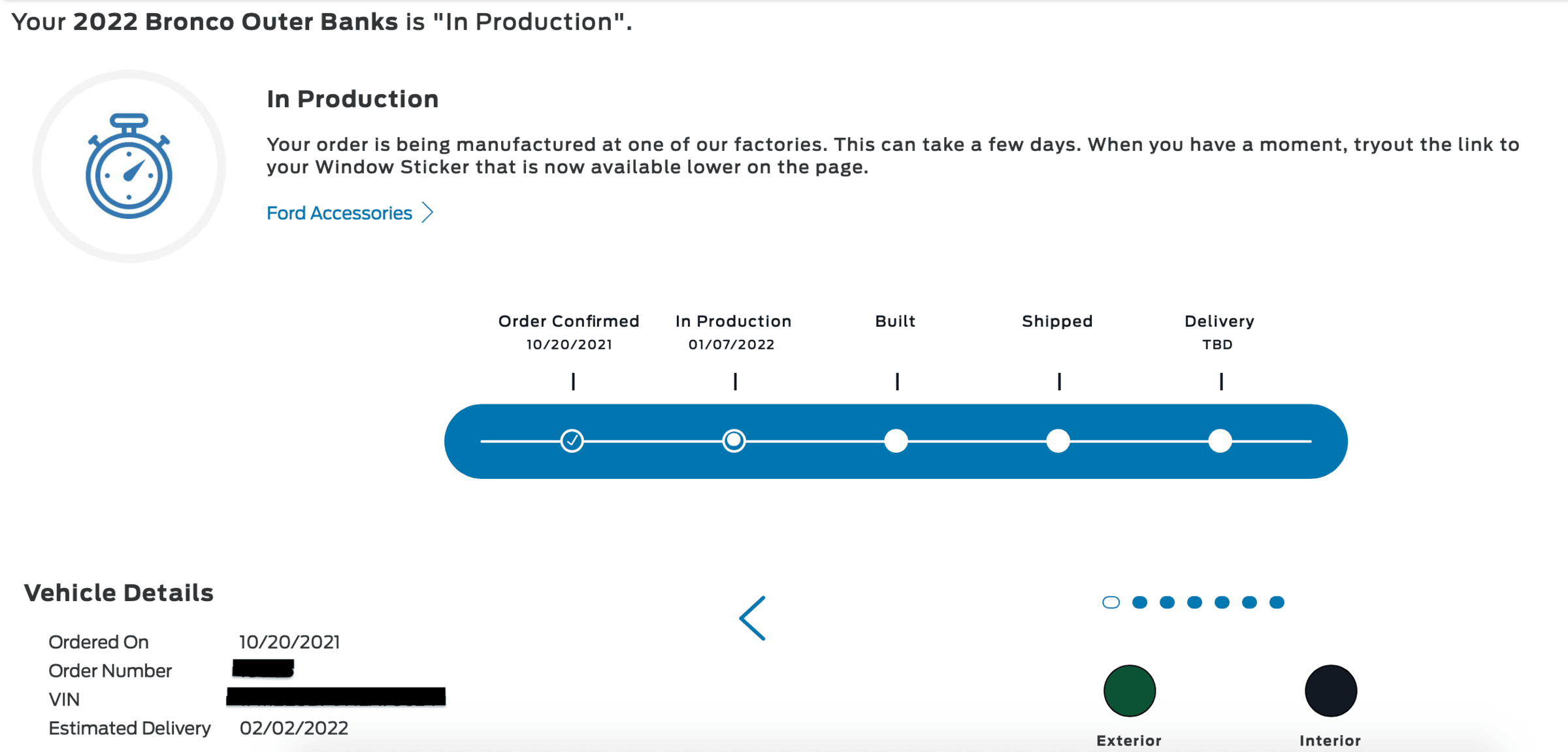Select the third carousel indicator dot
1568x752 pixels.
click(1168, 602)
